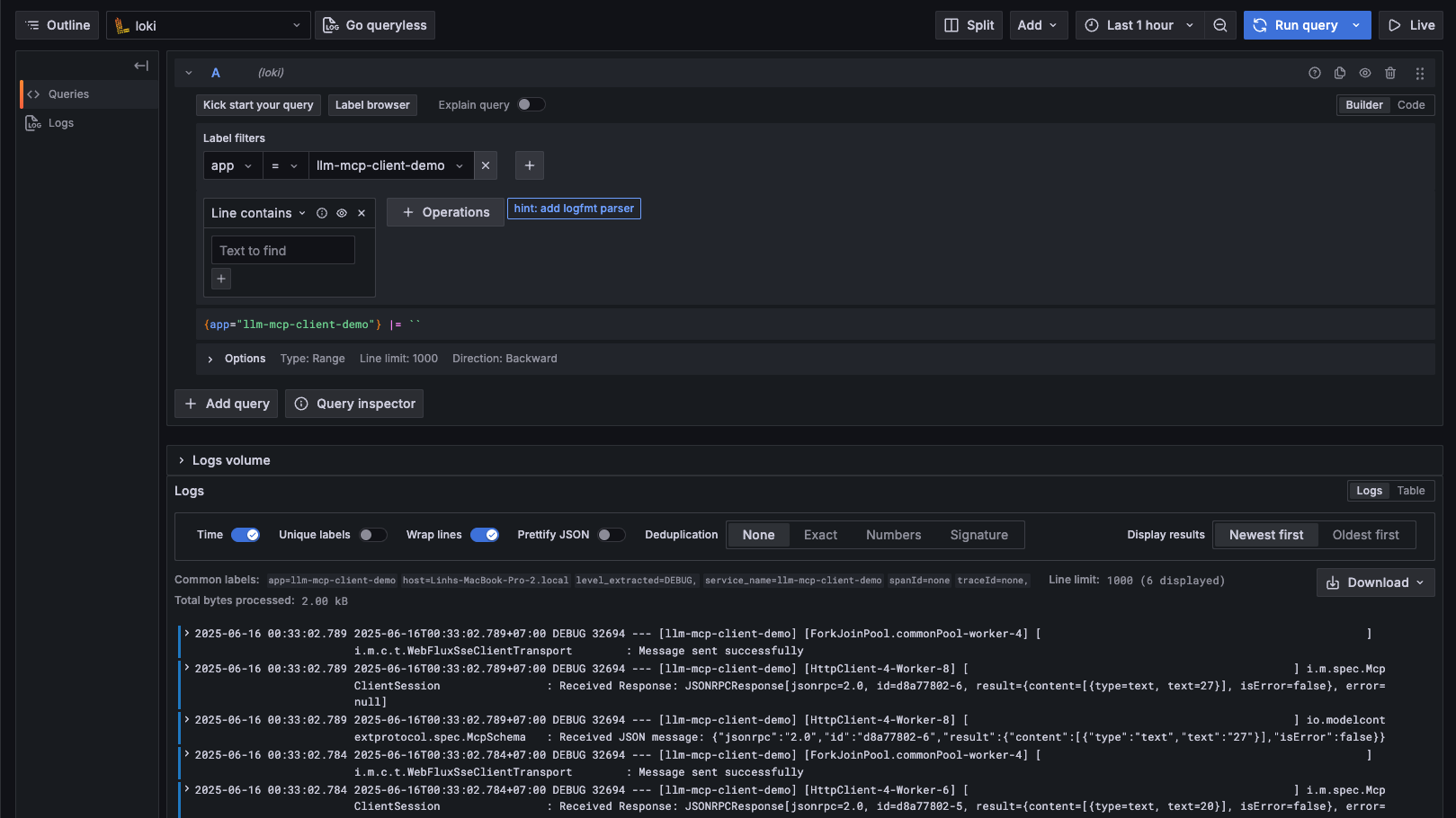The width and height of the screenshot is (1456, 818).
Task: Focus the Text to find input
Action: [283, 251]
